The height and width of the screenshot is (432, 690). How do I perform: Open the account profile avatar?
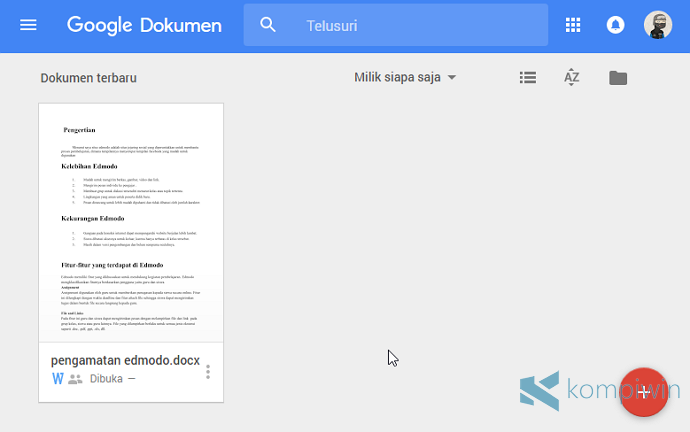tap(657, 25)
